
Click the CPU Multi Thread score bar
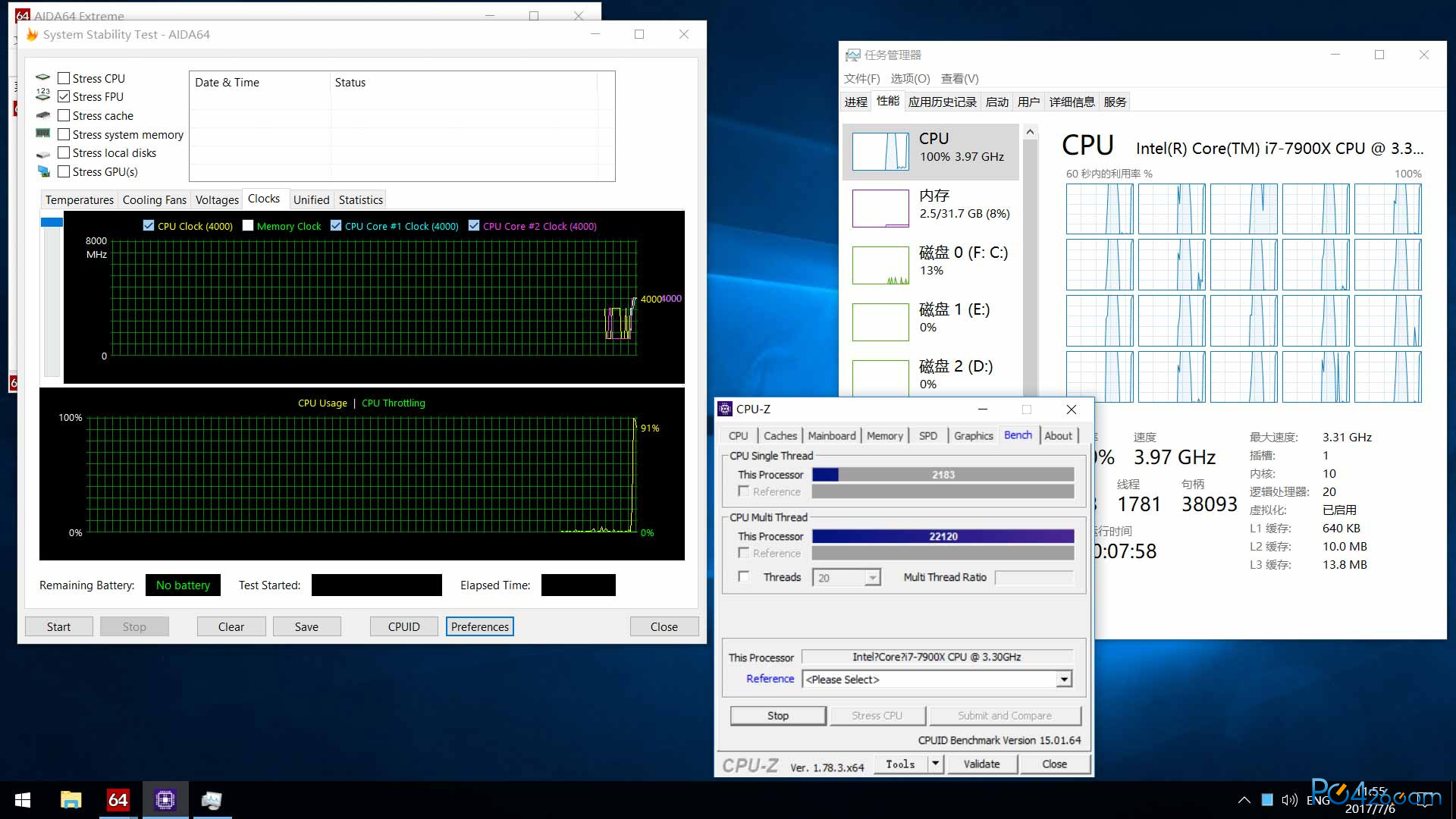[943, 536]
